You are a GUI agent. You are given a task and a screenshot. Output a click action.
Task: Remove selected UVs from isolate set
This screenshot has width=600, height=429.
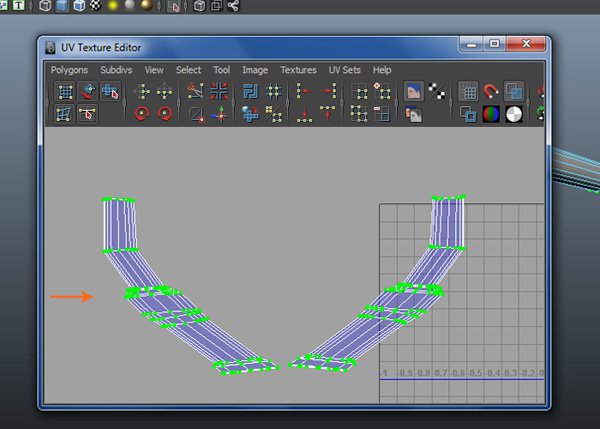tap(382, 114)
